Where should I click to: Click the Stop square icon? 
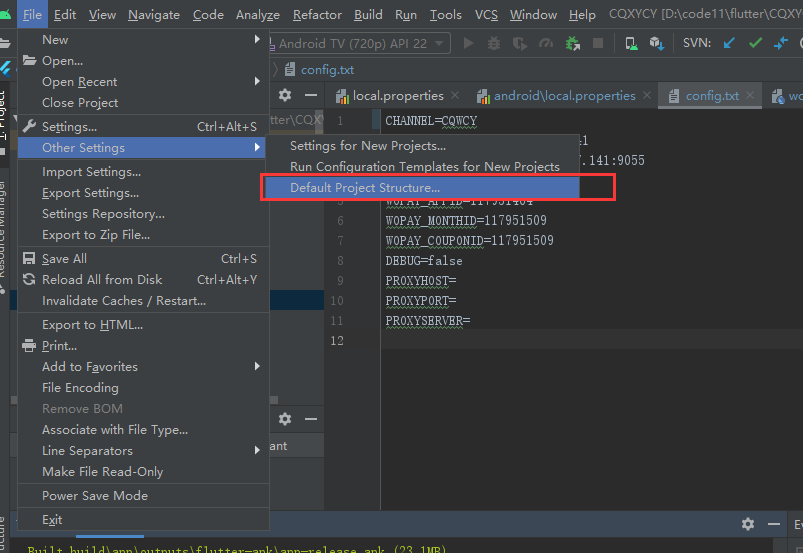pos(598,44)
